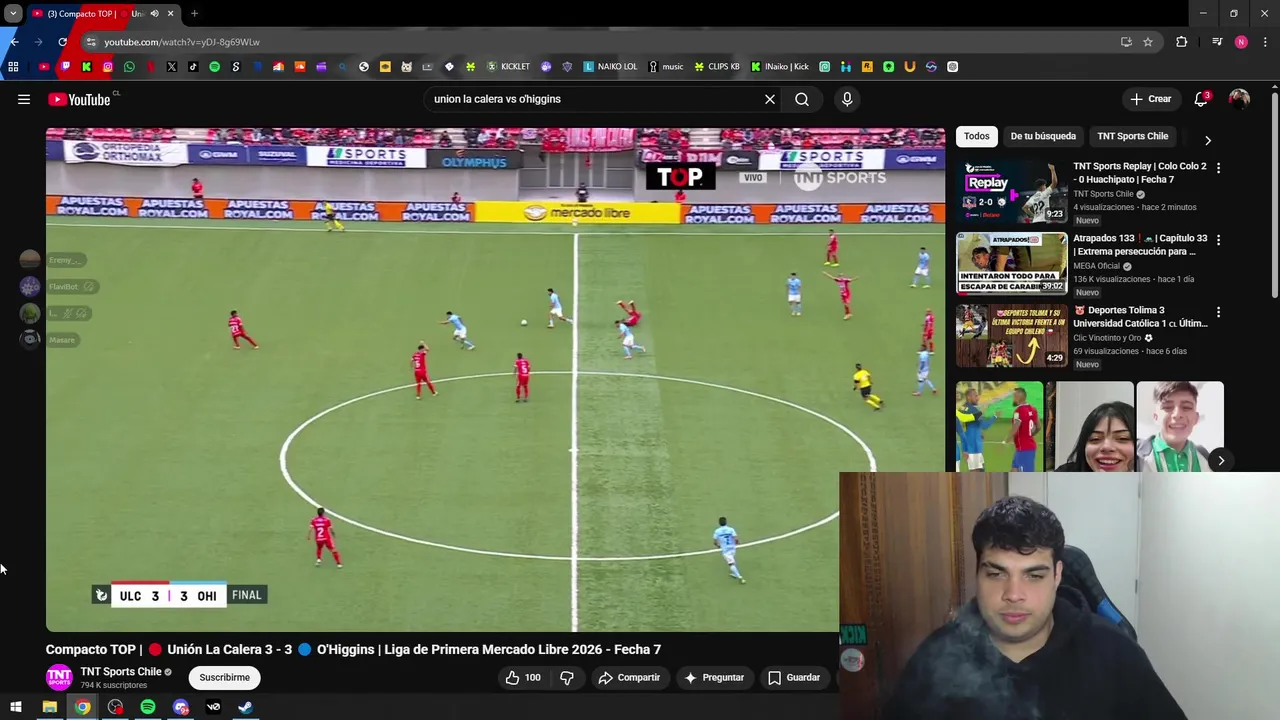Open the Windows Start menu
1280x720 pixels.
click(x=15, y=707)
